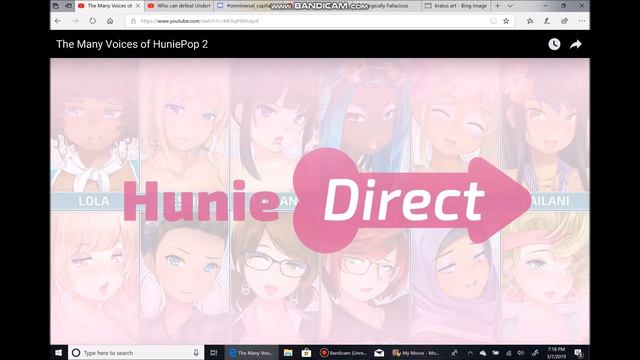The image size is (640, 360).
Task: Click the Edge share page icon
Action: click(x=564, y=21)
